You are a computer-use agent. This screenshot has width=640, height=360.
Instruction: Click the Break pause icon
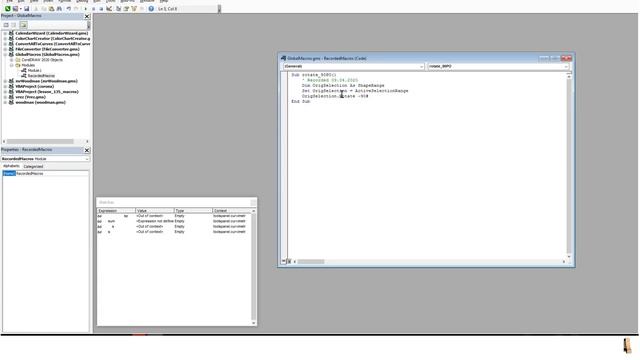pos(93,9)
